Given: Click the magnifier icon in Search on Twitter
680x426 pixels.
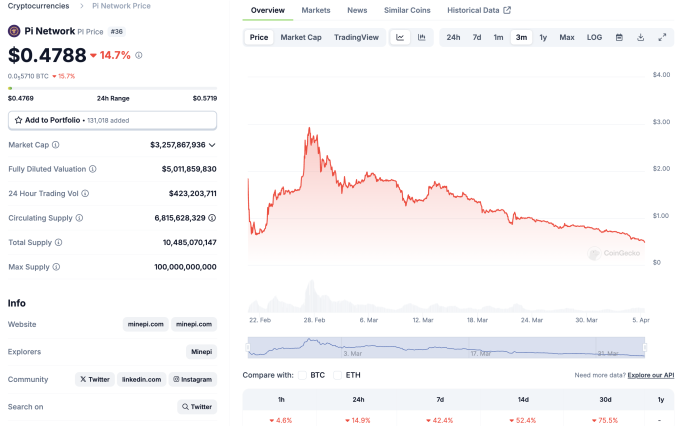Looking at the screenshot, I should point(185,406).
